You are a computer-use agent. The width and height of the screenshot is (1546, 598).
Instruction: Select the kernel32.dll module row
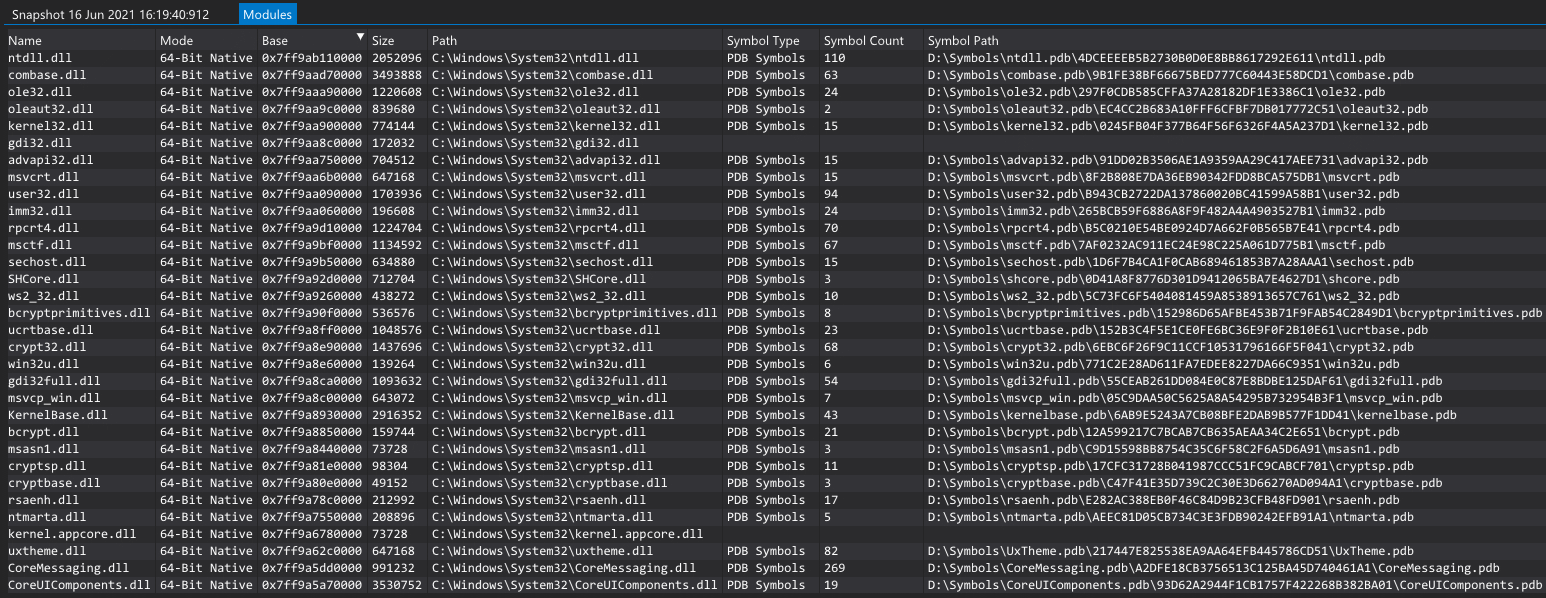pos(44,125)
